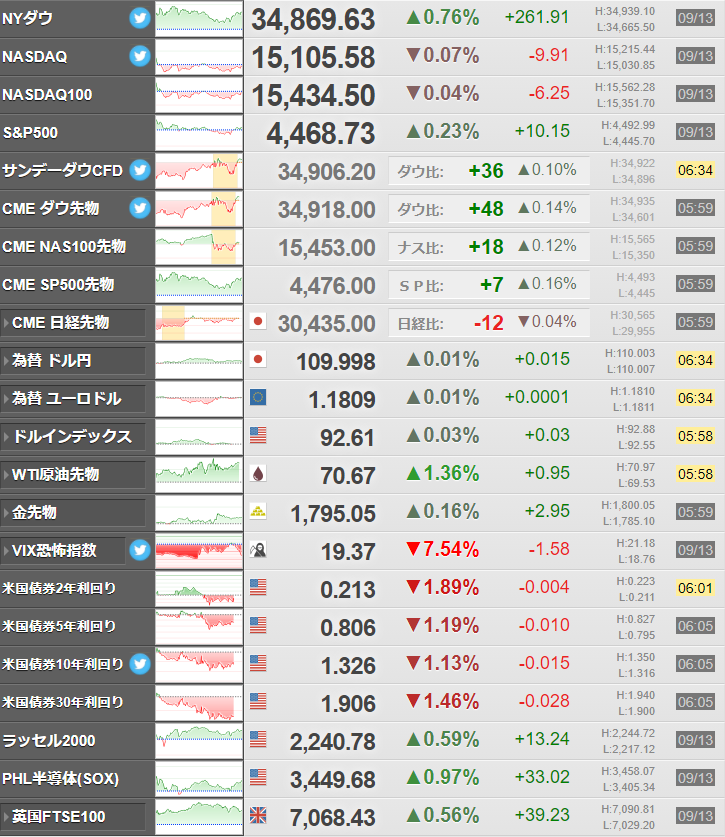
Task: Click the NASDAQ100 high/low H:15,562.28
Action: (625, 87)
